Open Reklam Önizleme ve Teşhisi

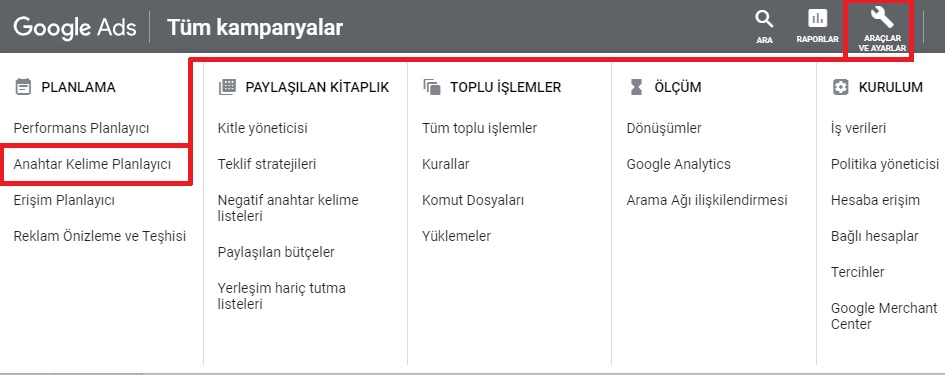99,236
